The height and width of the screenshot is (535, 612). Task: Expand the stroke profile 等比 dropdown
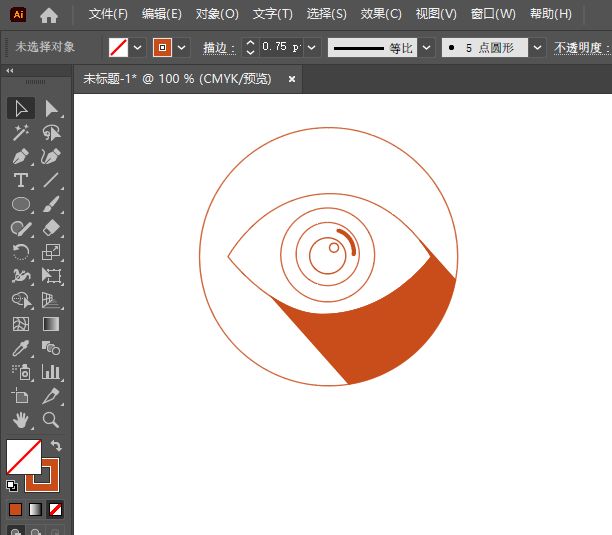(x=427, y=47)
